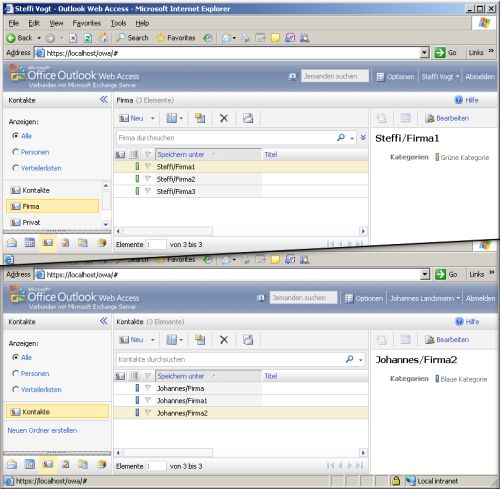Toggle flag on Steffi/Firma3 row
This screenshot has width=500, height=489.
(148, 191)
